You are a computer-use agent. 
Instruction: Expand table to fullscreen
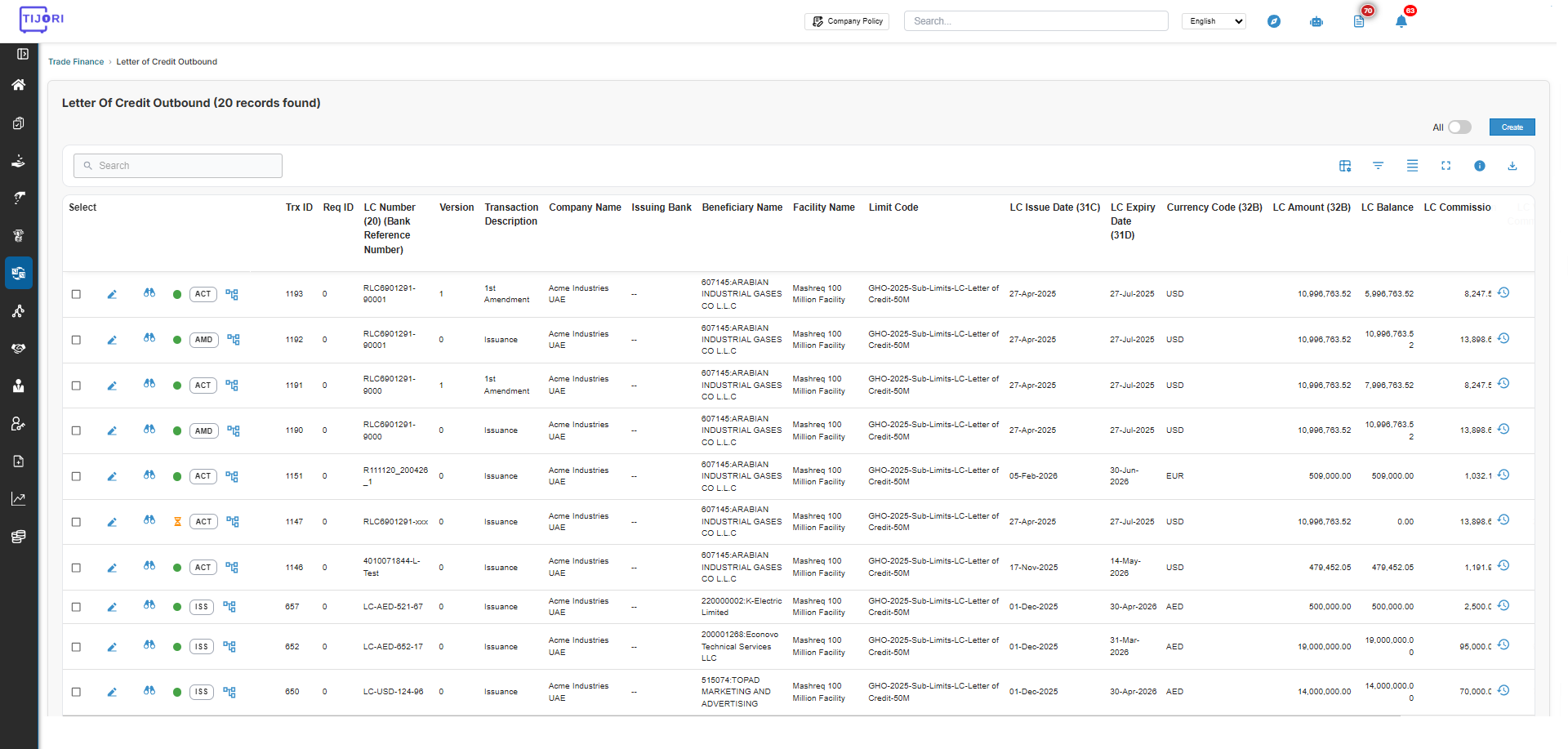click(1446, 166)
